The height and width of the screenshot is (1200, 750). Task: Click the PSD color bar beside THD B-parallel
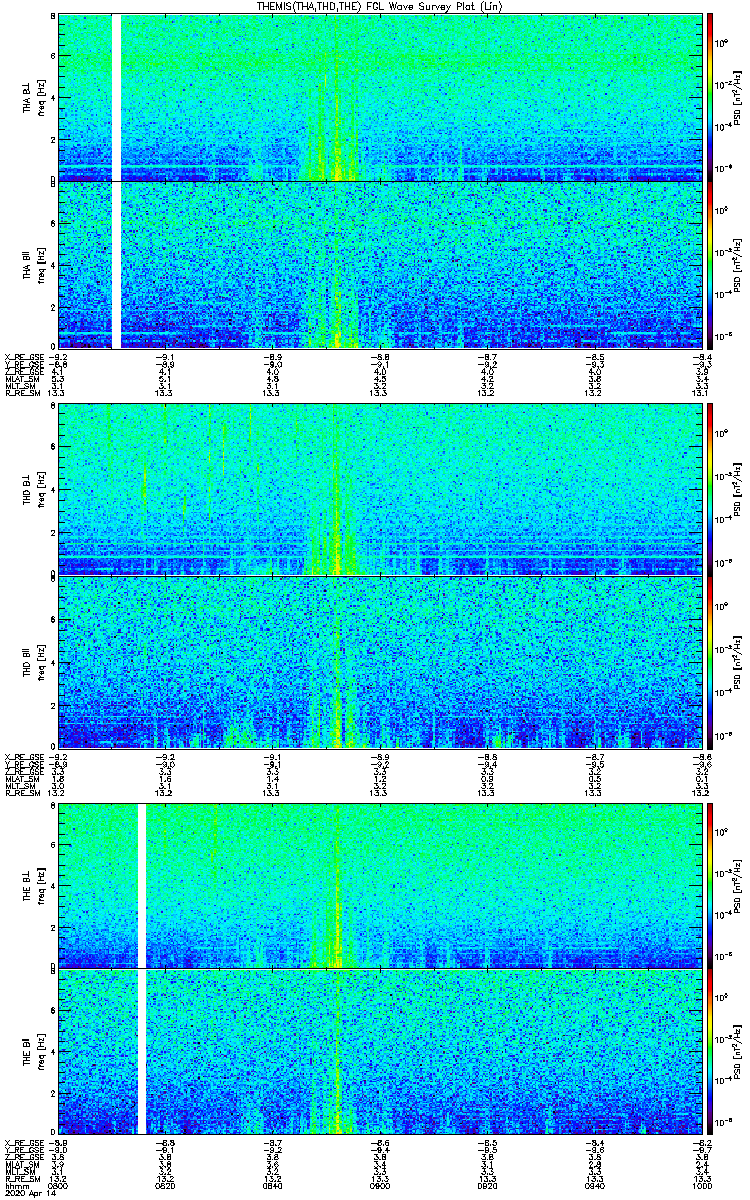point(710,662)
